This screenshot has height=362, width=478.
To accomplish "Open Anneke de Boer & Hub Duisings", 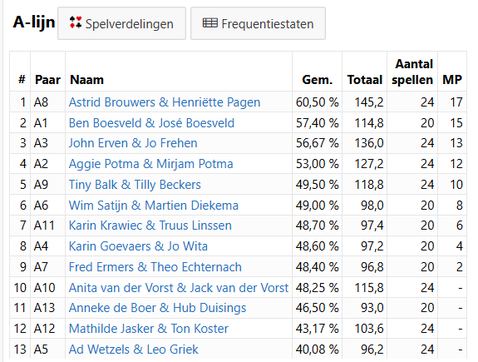I will coord(157,308).
